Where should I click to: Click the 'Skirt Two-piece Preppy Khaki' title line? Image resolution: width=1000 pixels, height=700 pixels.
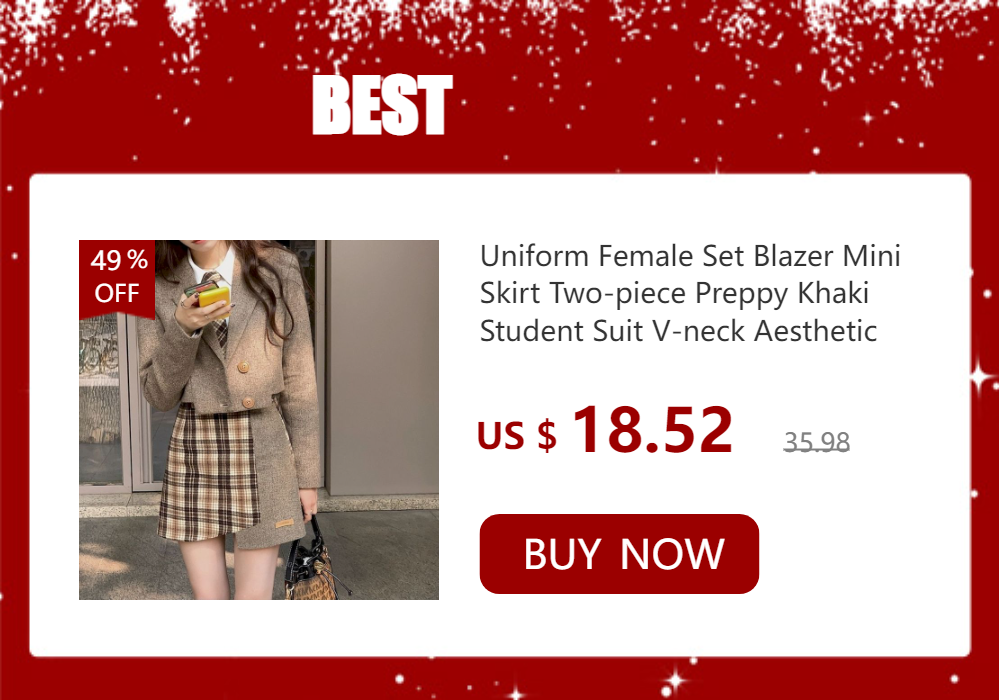tap(674, 293)
